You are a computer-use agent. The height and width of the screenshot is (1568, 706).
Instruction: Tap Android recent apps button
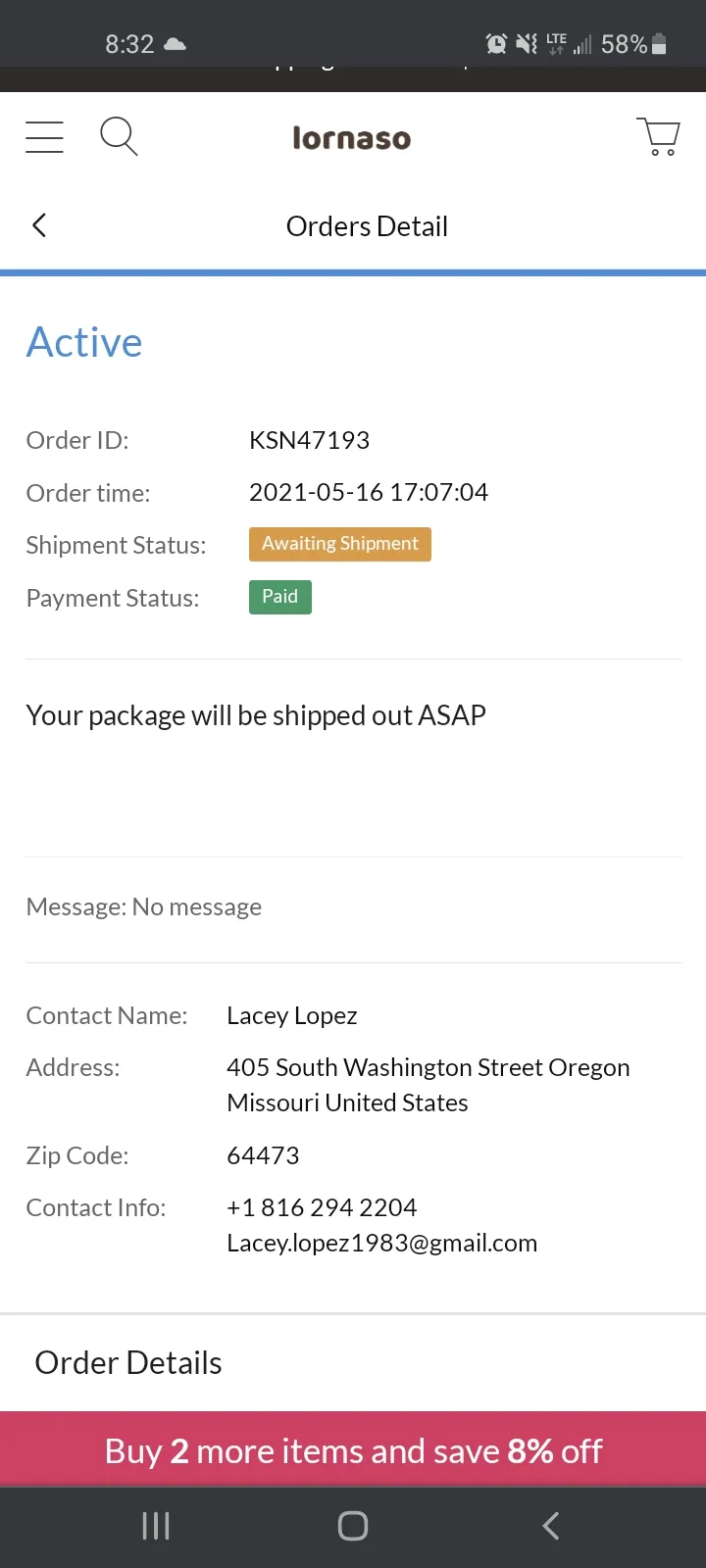pos(156,1525)
